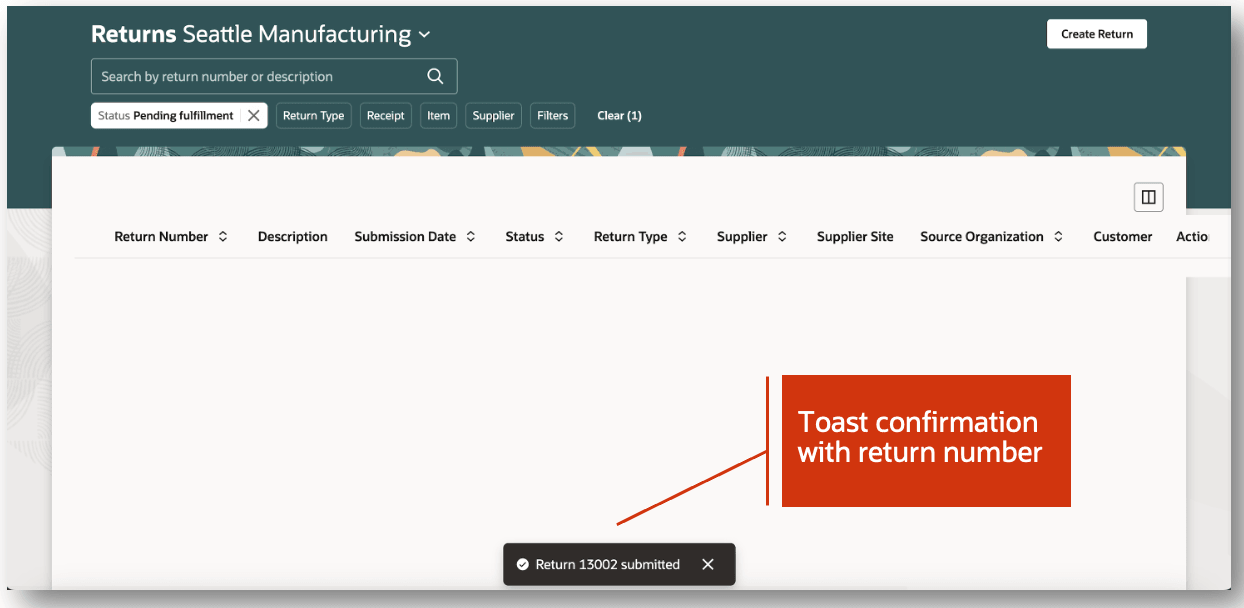Remove the Pending fulfillment status filter
The width and height of the screenshot is (1244, 608).
pos(254,116)
